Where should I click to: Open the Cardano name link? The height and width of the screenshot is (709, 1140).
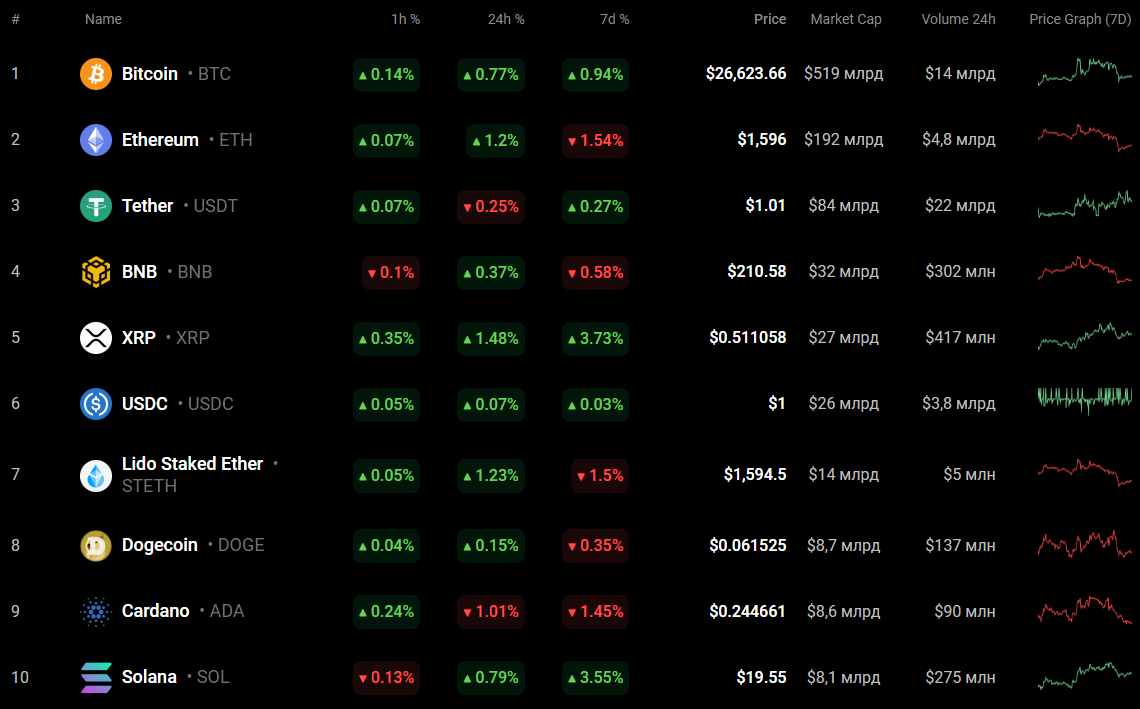click(156, 611)
